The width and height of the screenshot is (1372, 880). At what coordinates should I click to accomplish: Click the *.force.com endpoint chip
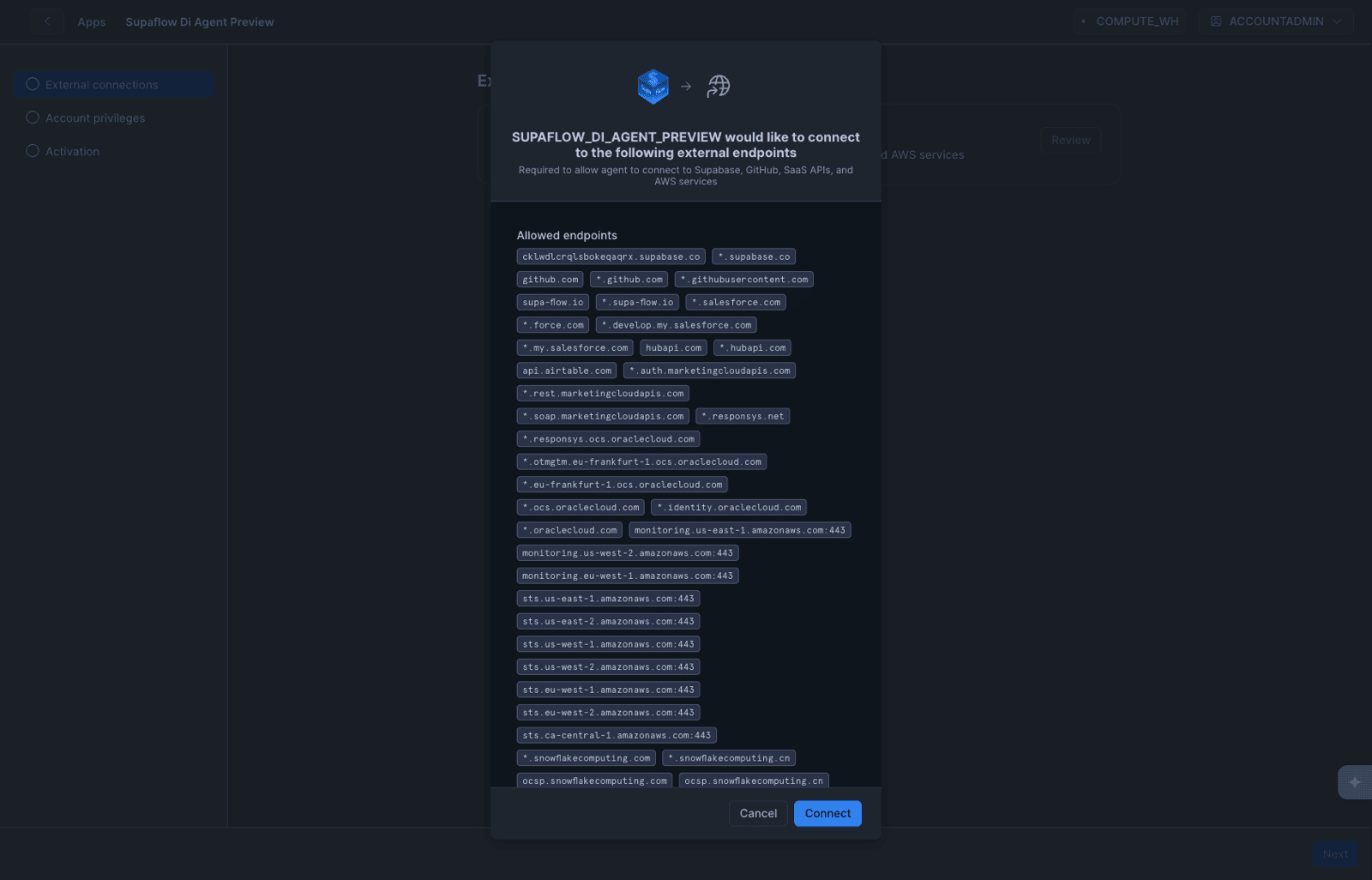pyautogui.click(x=553, y=325)
